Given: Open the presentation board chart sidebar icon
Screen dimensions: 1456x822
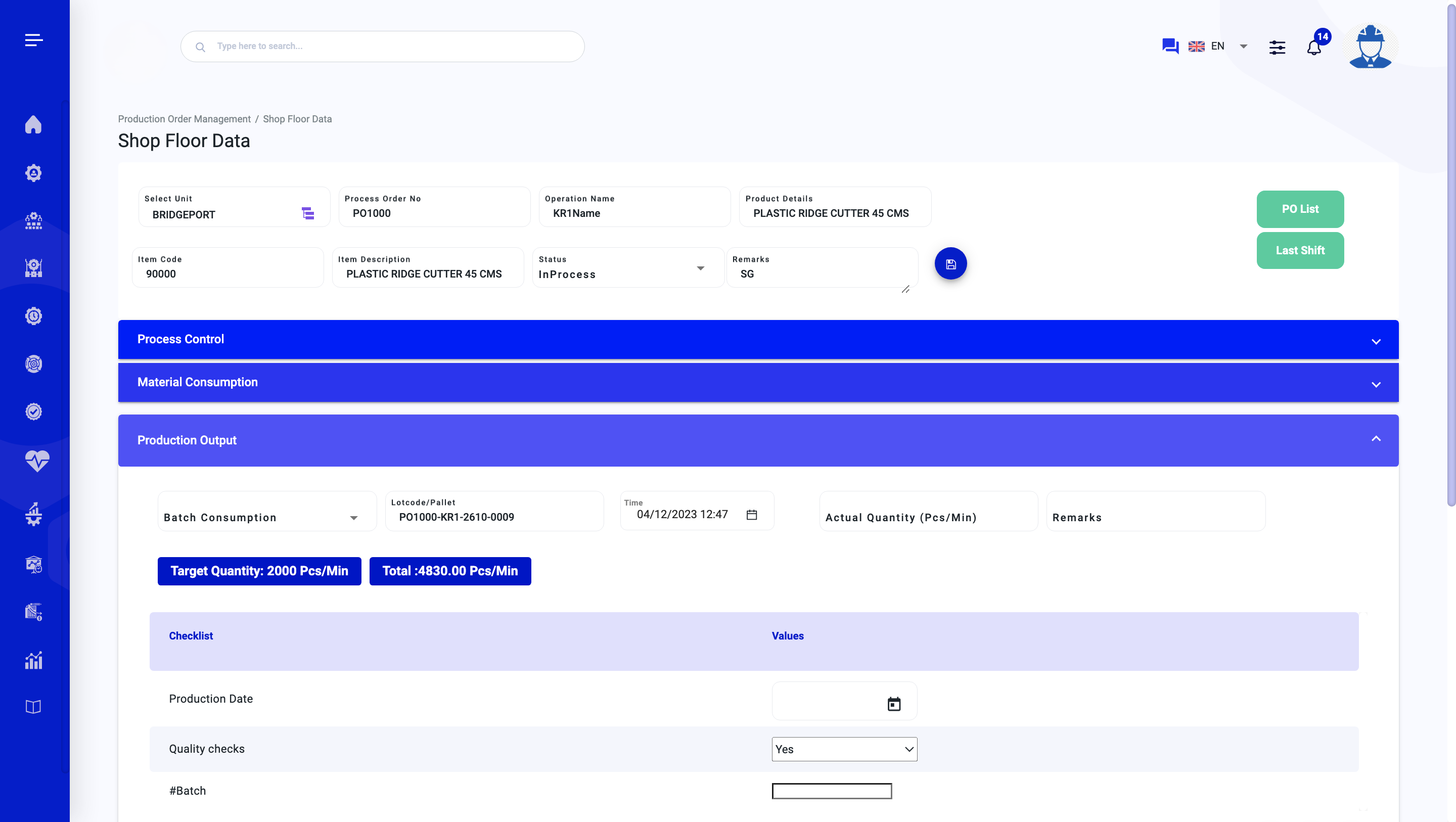Looking at the screenshot, I should [33, 564].
